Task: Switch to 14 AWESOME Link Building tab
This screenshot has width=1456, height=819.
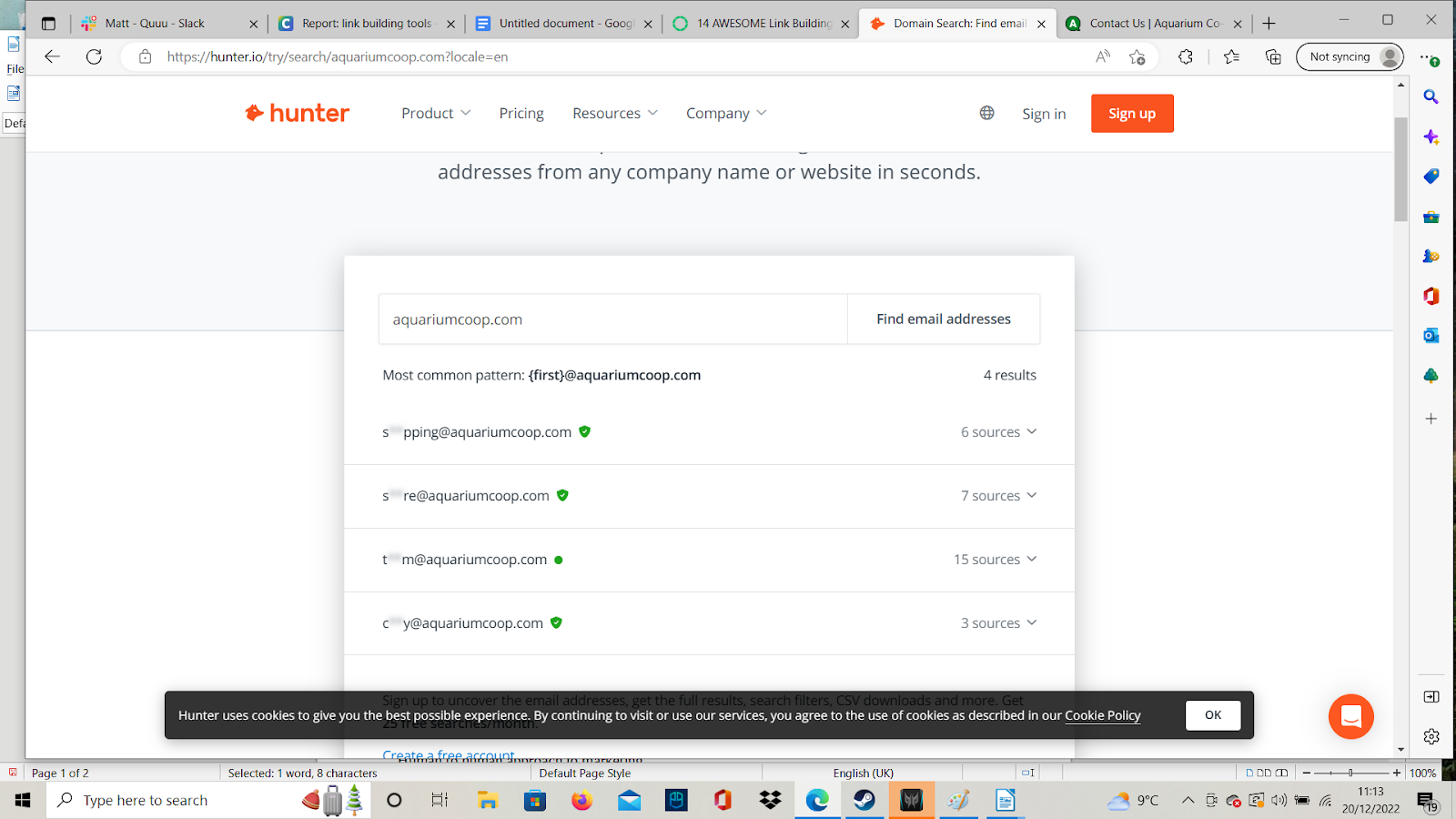Action: (762, 24)
